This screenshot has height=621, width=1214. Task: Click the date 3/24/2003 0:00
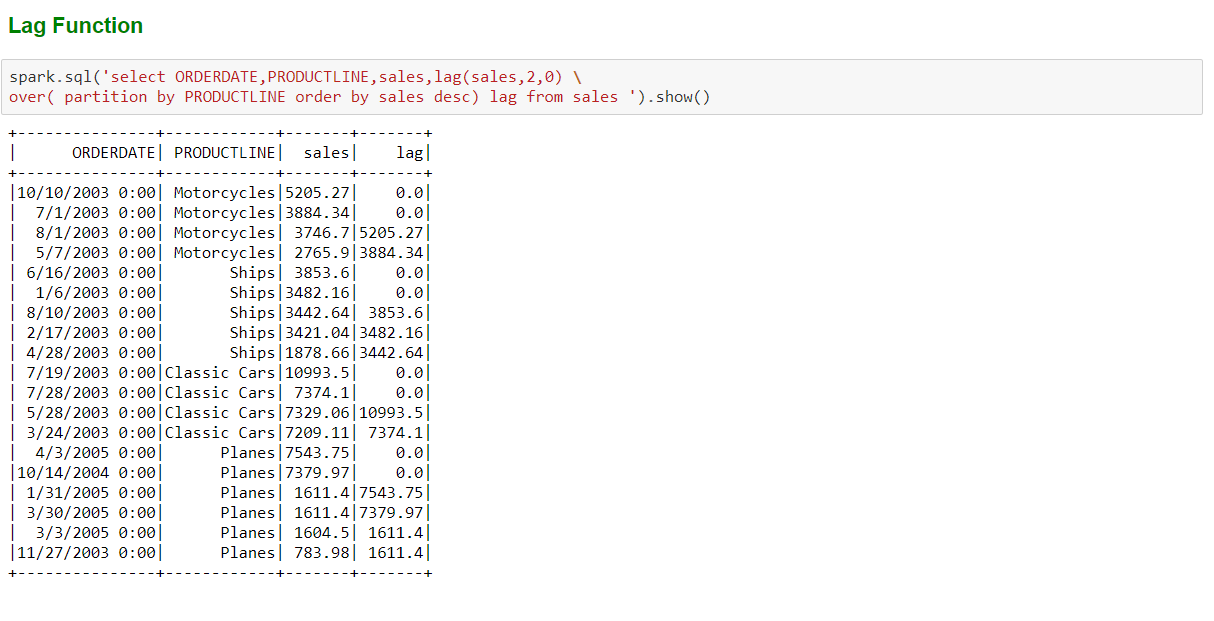click(91, 433)
